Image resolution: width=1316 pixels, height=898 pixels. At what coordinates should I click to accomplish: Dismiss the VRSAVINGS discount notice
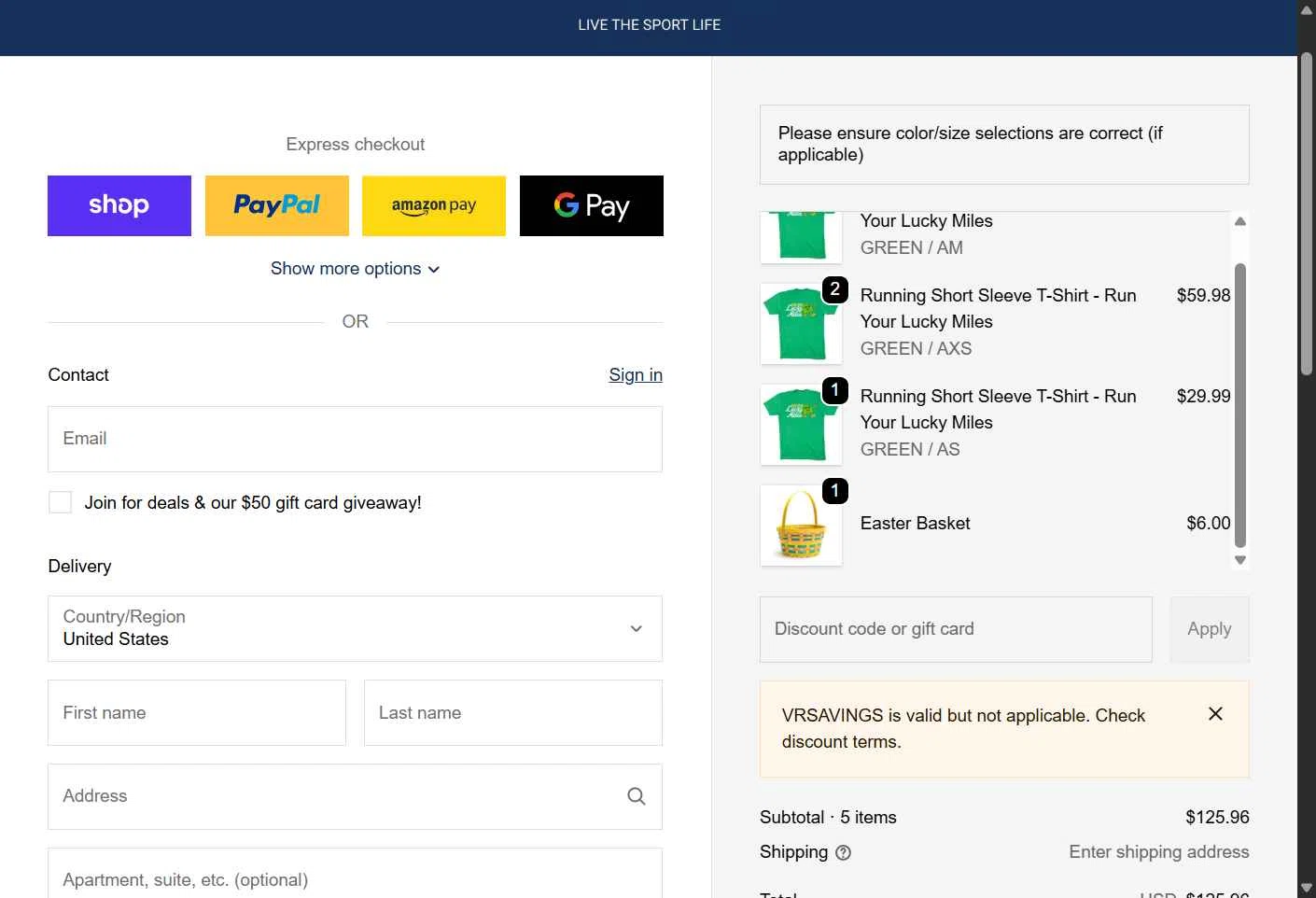point(1215,714)
